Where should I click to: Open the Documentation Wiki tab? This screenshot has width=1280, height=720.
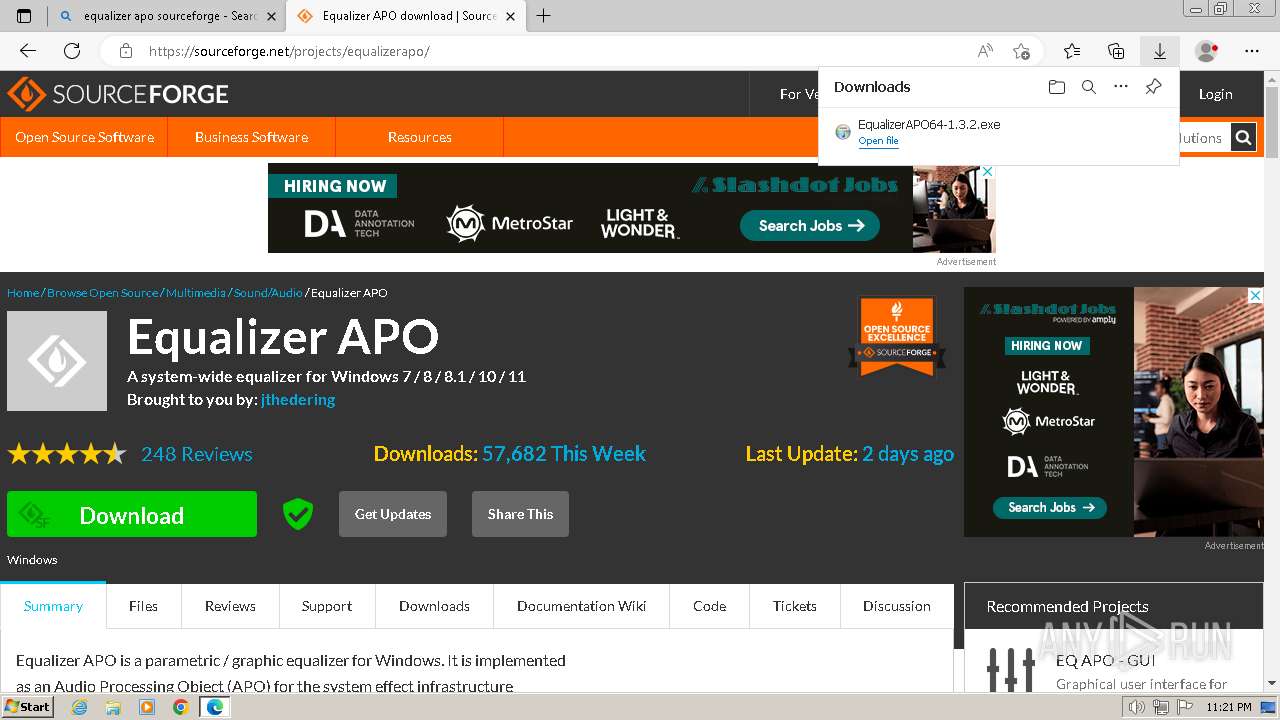click(x=581, y=606)
